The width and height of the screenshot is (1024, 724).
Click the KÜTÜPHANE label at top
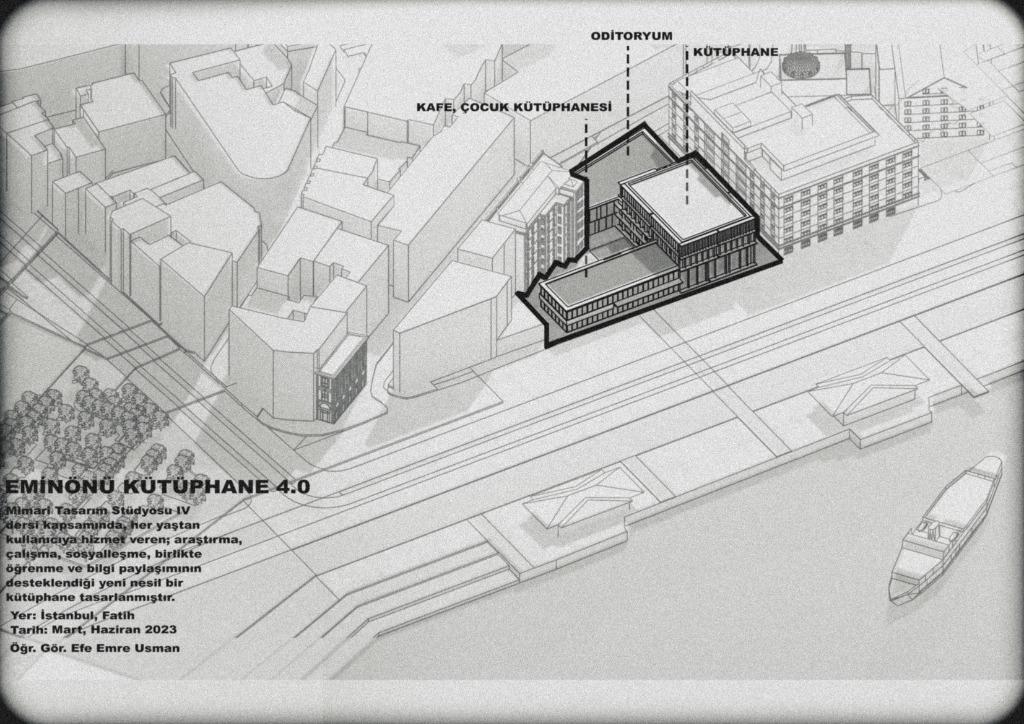pyautogui.click(x=736, y=51)
